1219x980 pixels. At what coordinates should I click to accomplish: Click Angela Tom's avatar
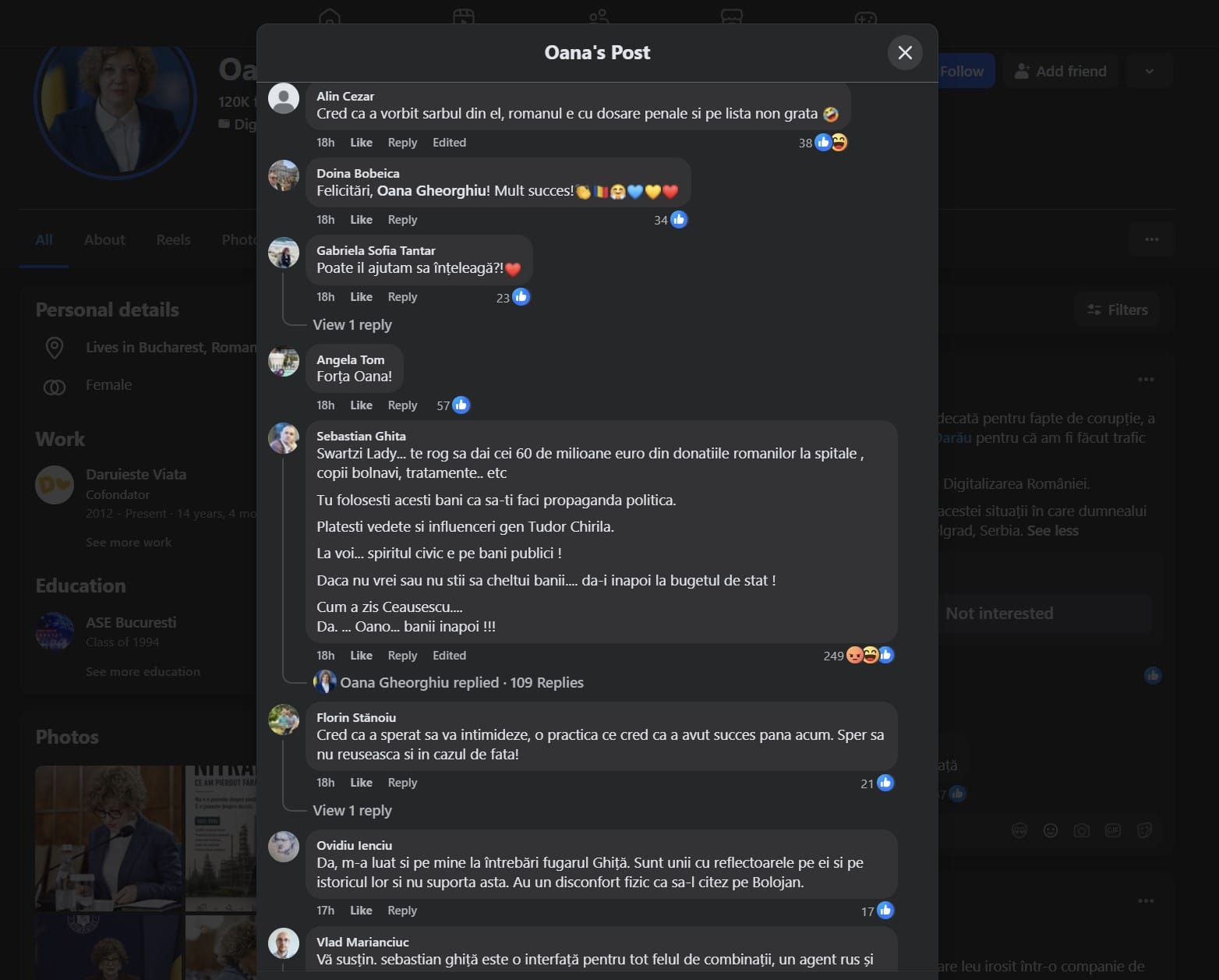284,362
